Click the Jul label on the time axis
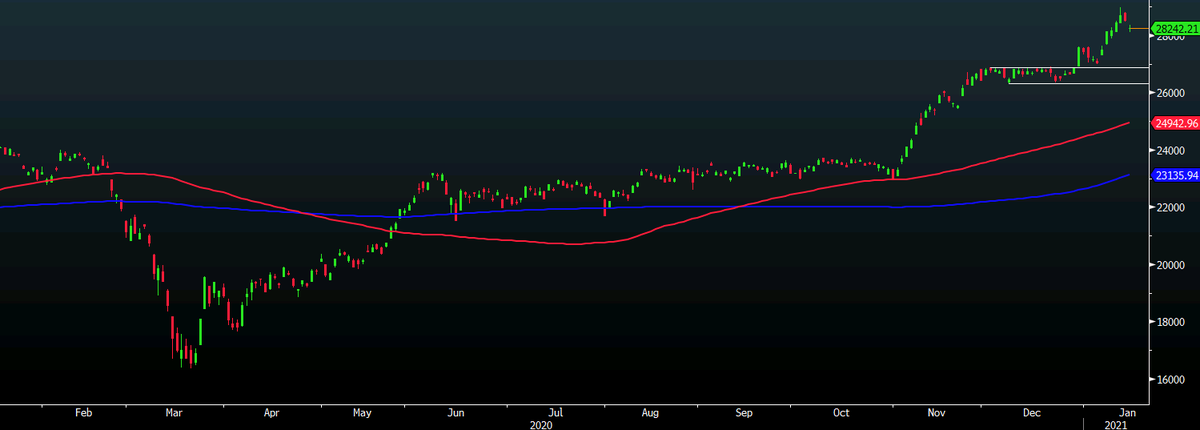 pyautogui.click(x=557, y=411)
